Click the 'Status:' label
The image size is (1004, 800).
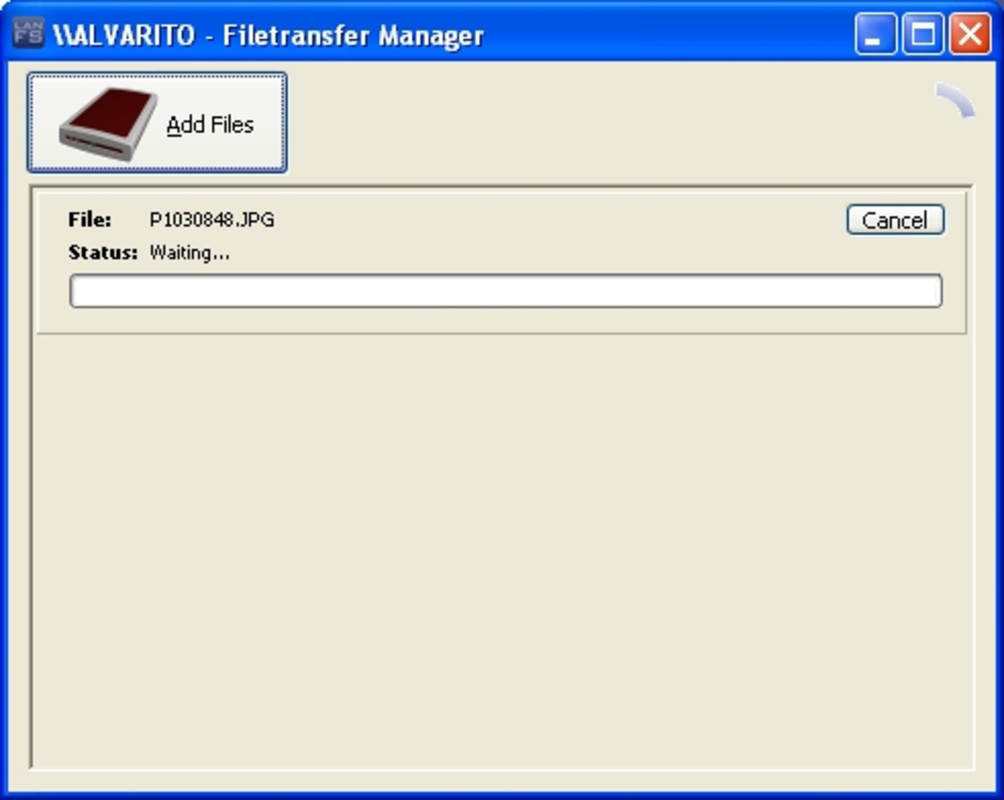point(103,252)
